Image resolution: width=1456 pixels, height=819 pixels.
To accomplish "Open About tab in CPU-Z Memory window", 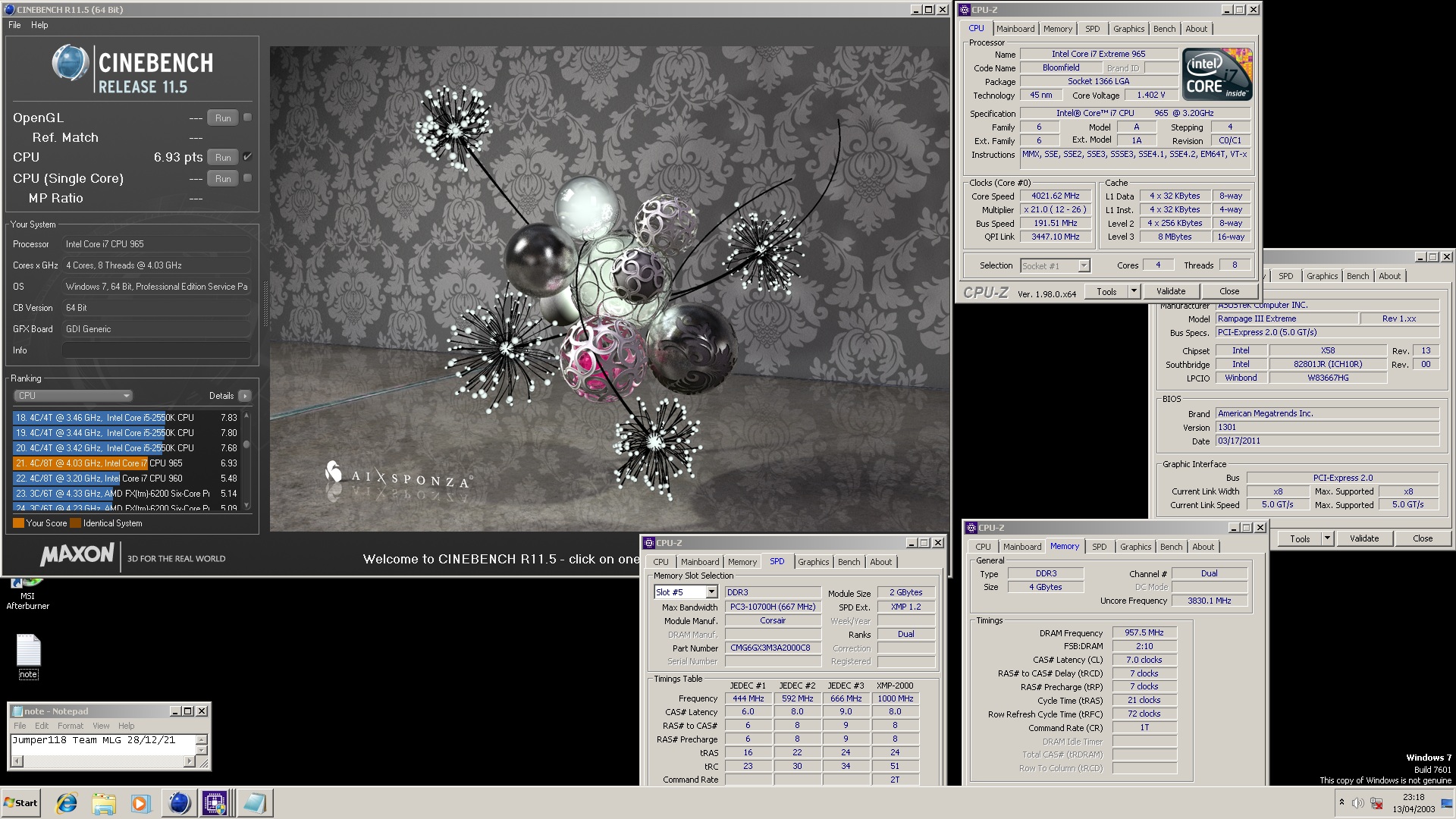I will tap(1203, 547).
